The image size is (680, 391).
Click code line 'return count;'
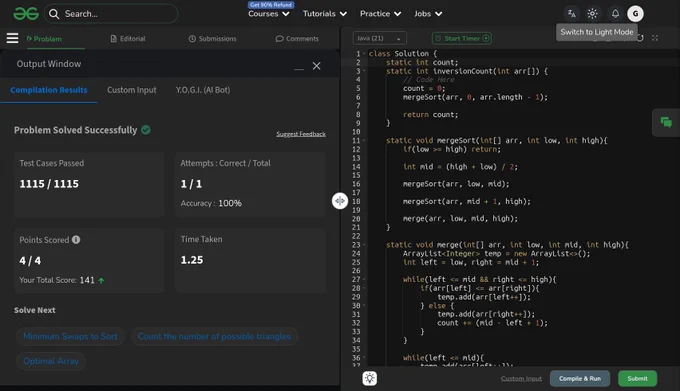pyautogui.click(x=430, y=114)
